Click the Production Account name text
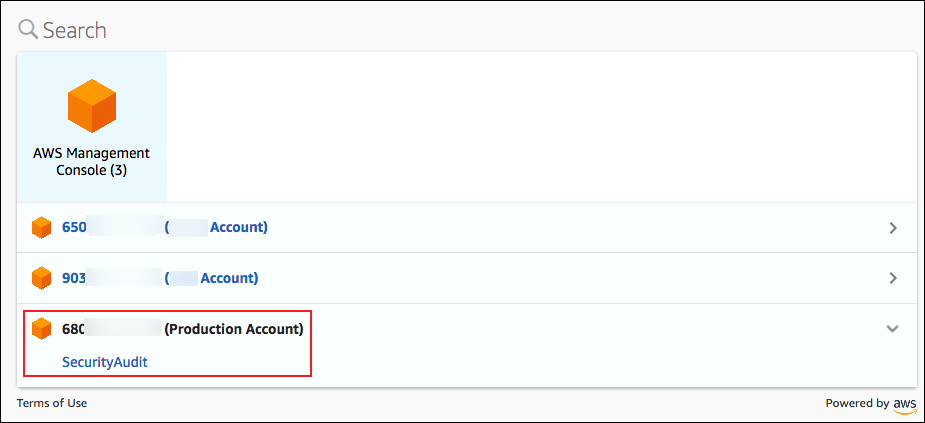The height and width of the screenshot is (423, 925). (233, 328)
